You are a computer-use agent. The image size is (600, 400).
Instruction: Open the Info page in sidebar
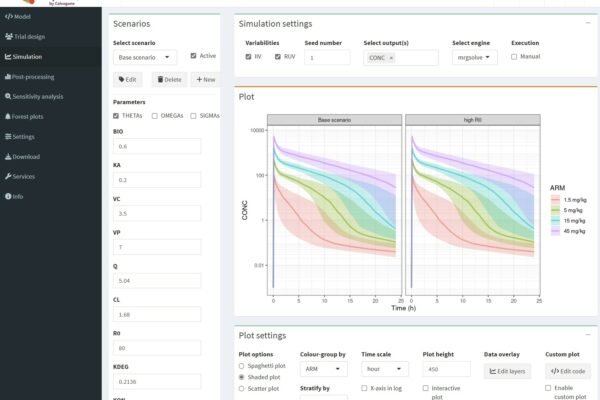pyautogui.click(x=8, y=196)
